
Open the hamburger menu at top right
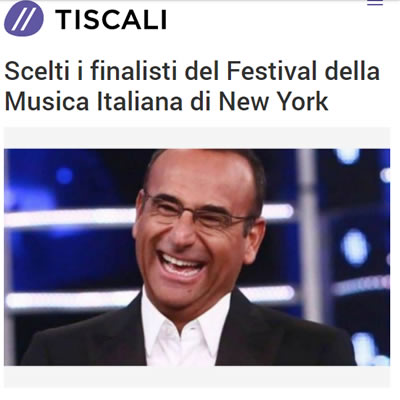375,3
